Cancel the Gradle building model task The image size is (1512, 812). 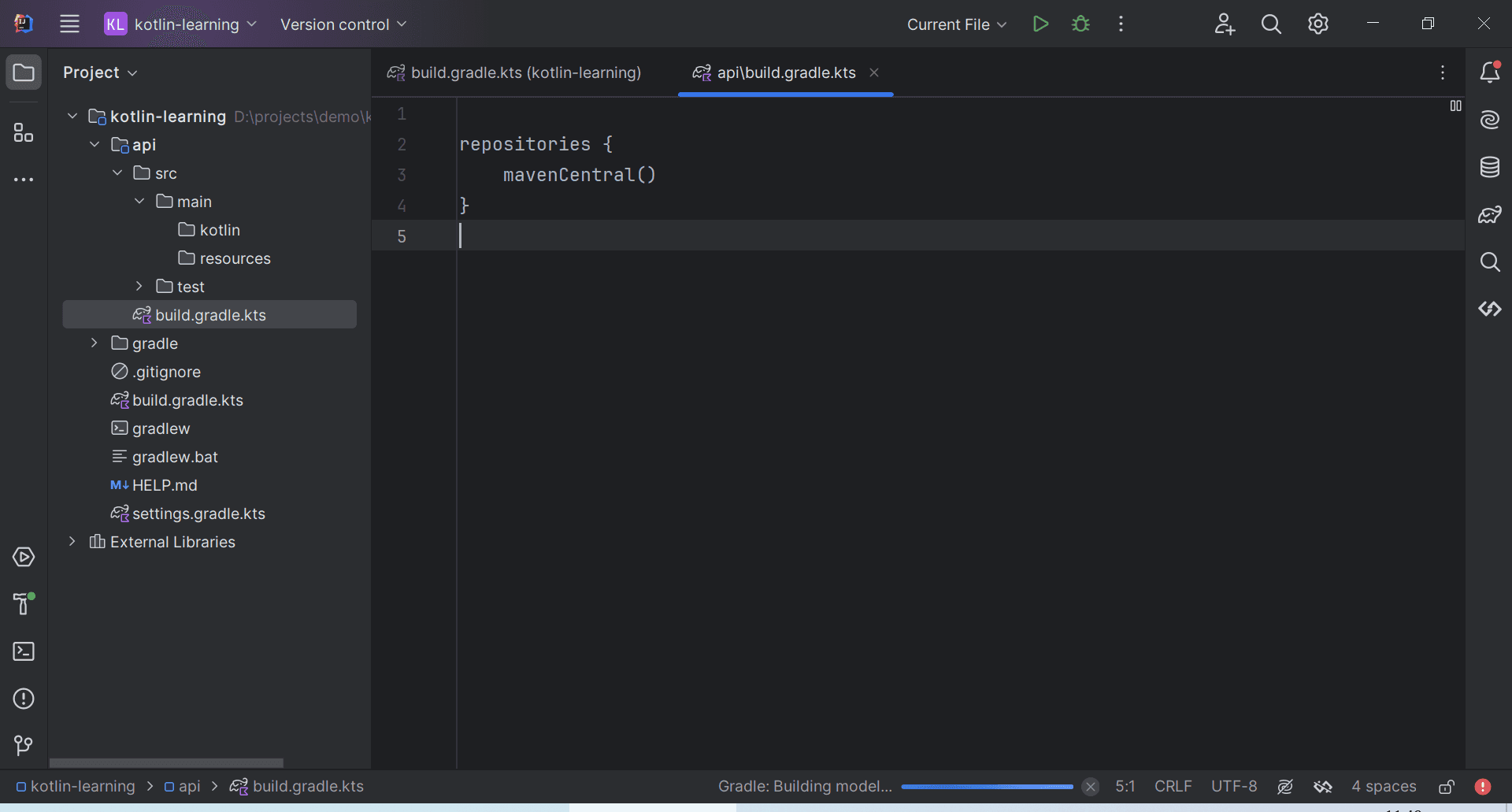[x=1091, y=786]
